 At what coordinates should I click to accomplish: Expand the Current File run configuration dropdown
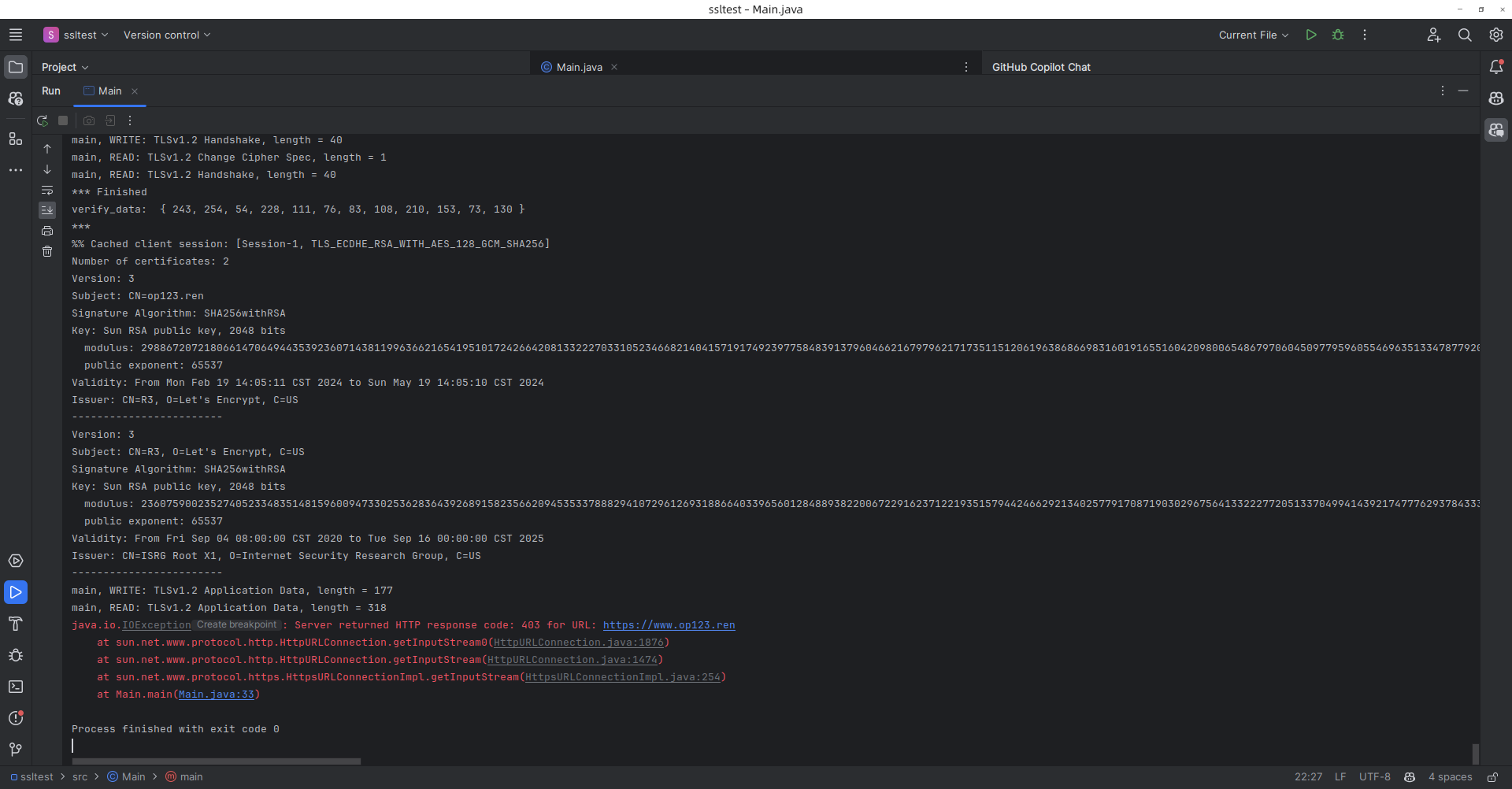pyautogui.click(x=1254, y=35)
